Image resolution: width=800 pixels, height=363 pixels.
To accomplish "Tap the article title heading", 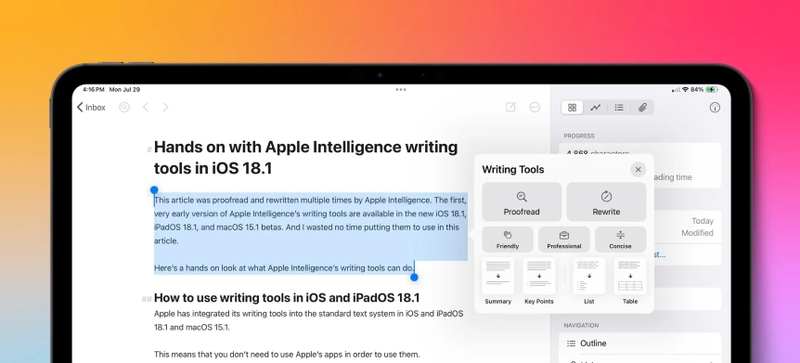I will pos(306,157).
